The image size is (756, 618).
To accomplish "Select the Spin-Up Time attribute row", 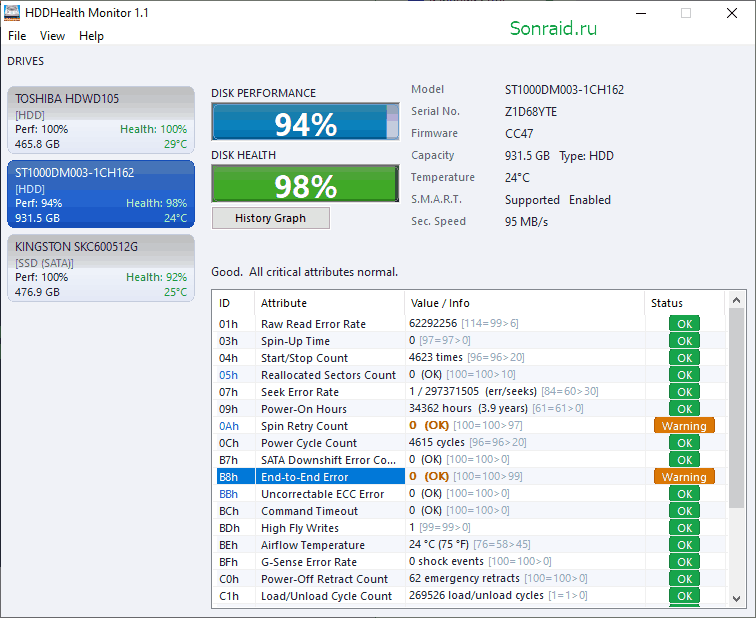I will 470,341.
